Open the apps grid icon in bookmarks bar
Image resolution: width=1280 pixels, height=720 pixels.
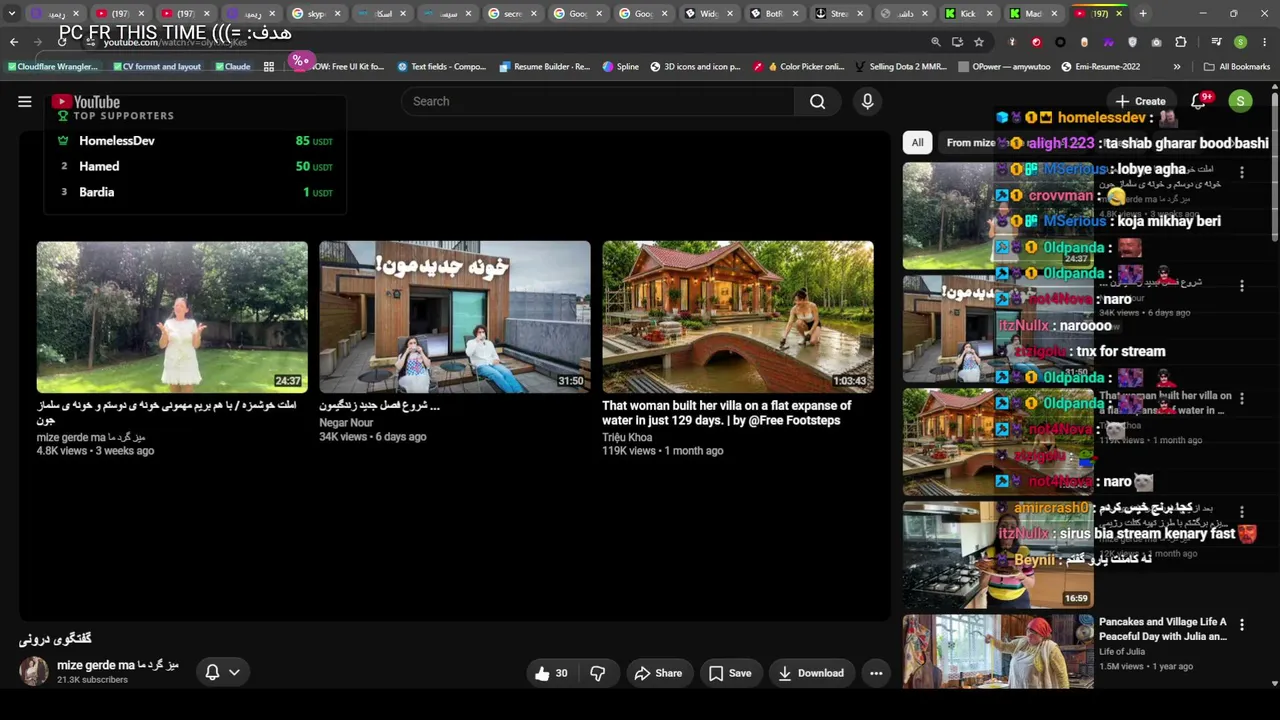[269, 67]
